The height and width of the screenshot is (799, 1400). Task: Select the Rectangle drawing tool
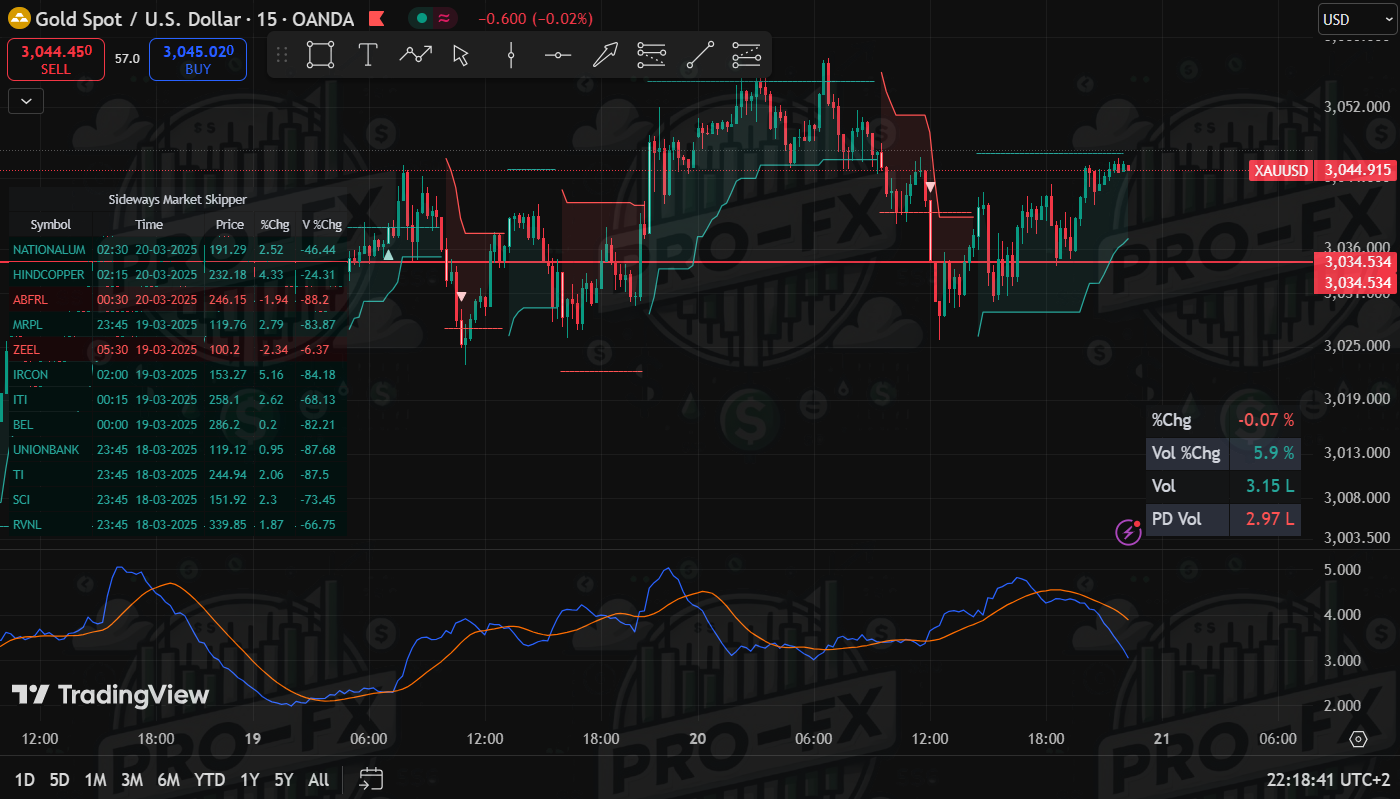[x=320, y=55]
